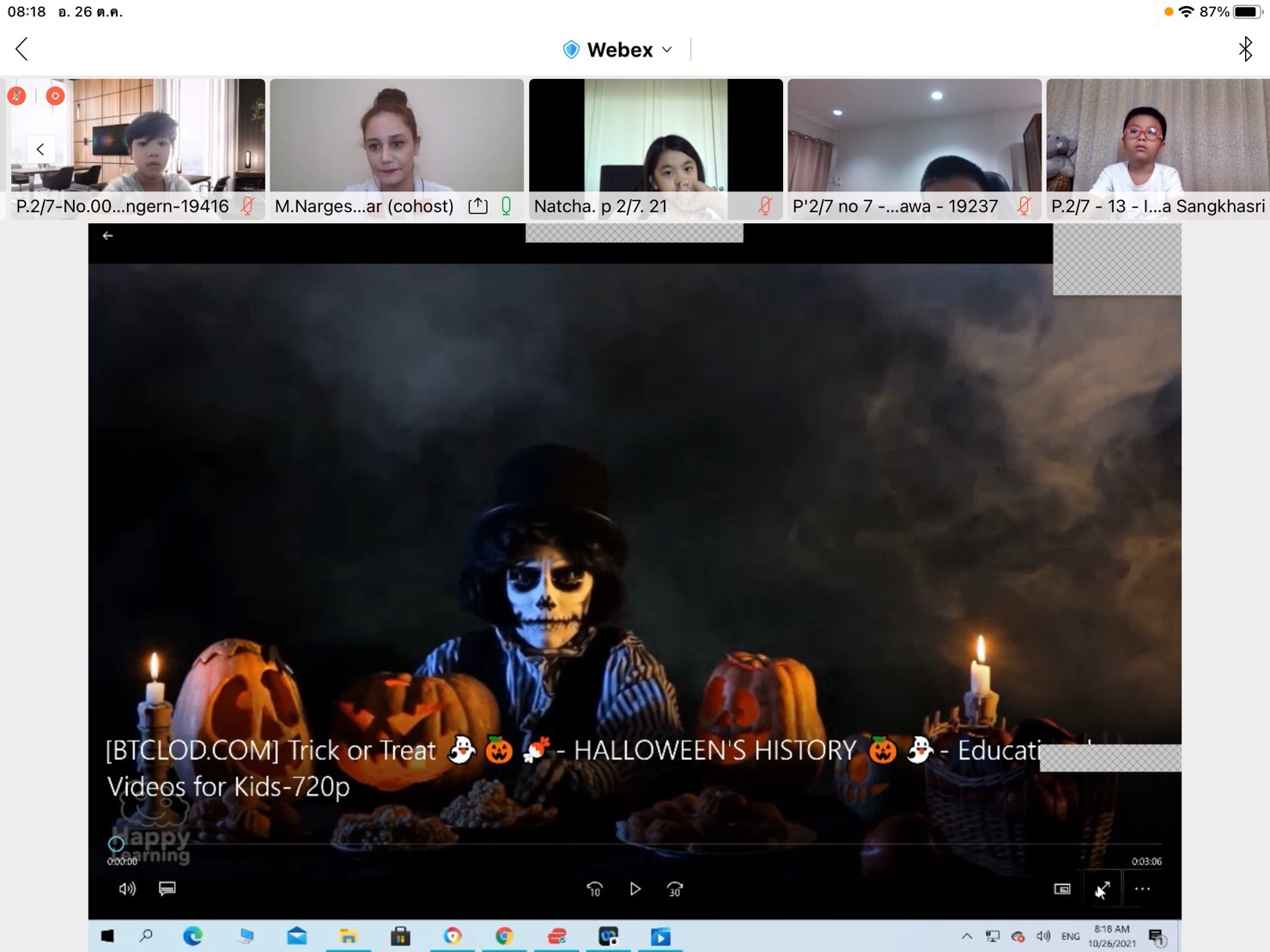
Task: Toggle the video player full screen
Action: pos(1103,889)
